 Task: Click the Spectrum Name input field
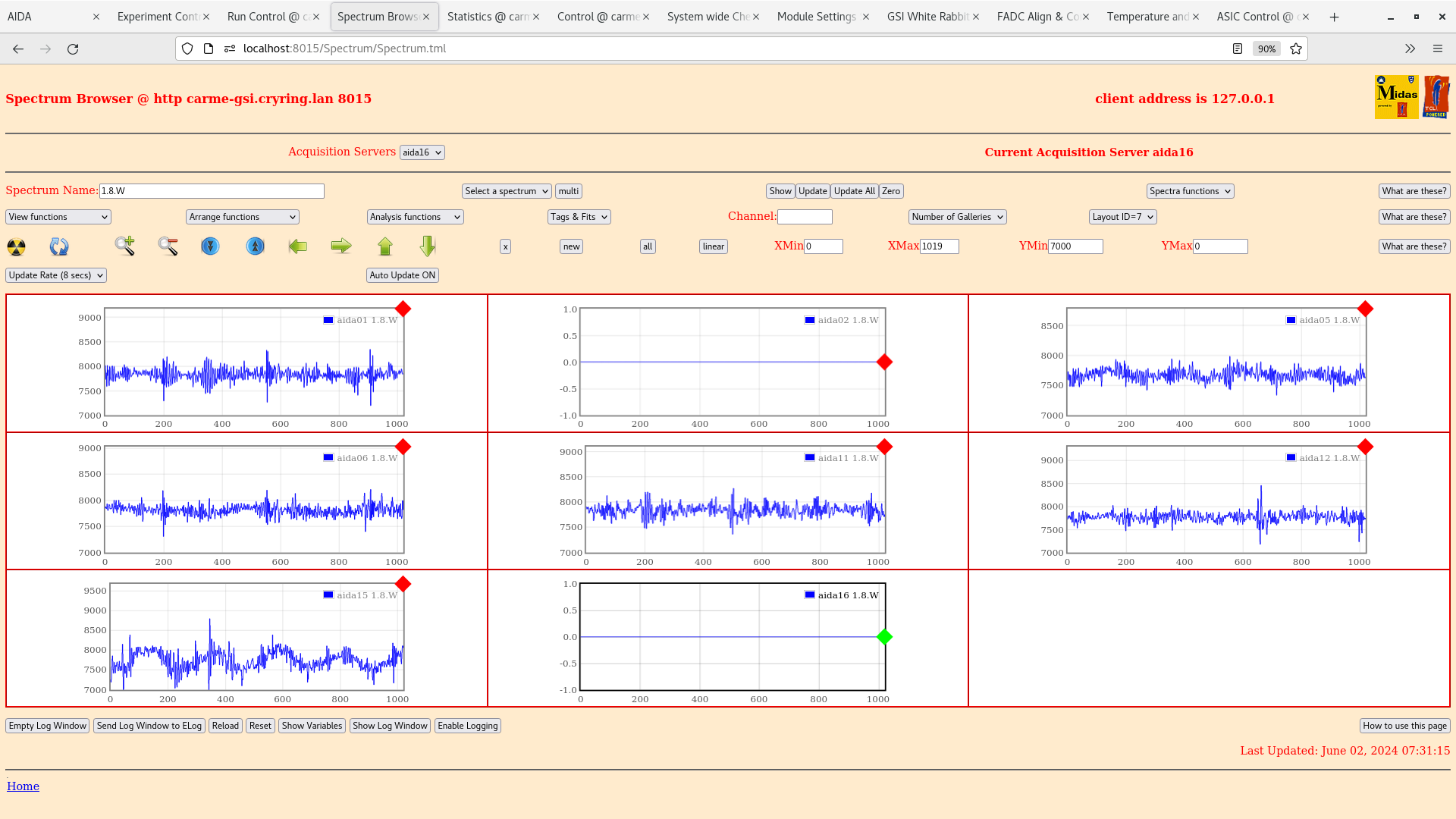click(212, 191)
